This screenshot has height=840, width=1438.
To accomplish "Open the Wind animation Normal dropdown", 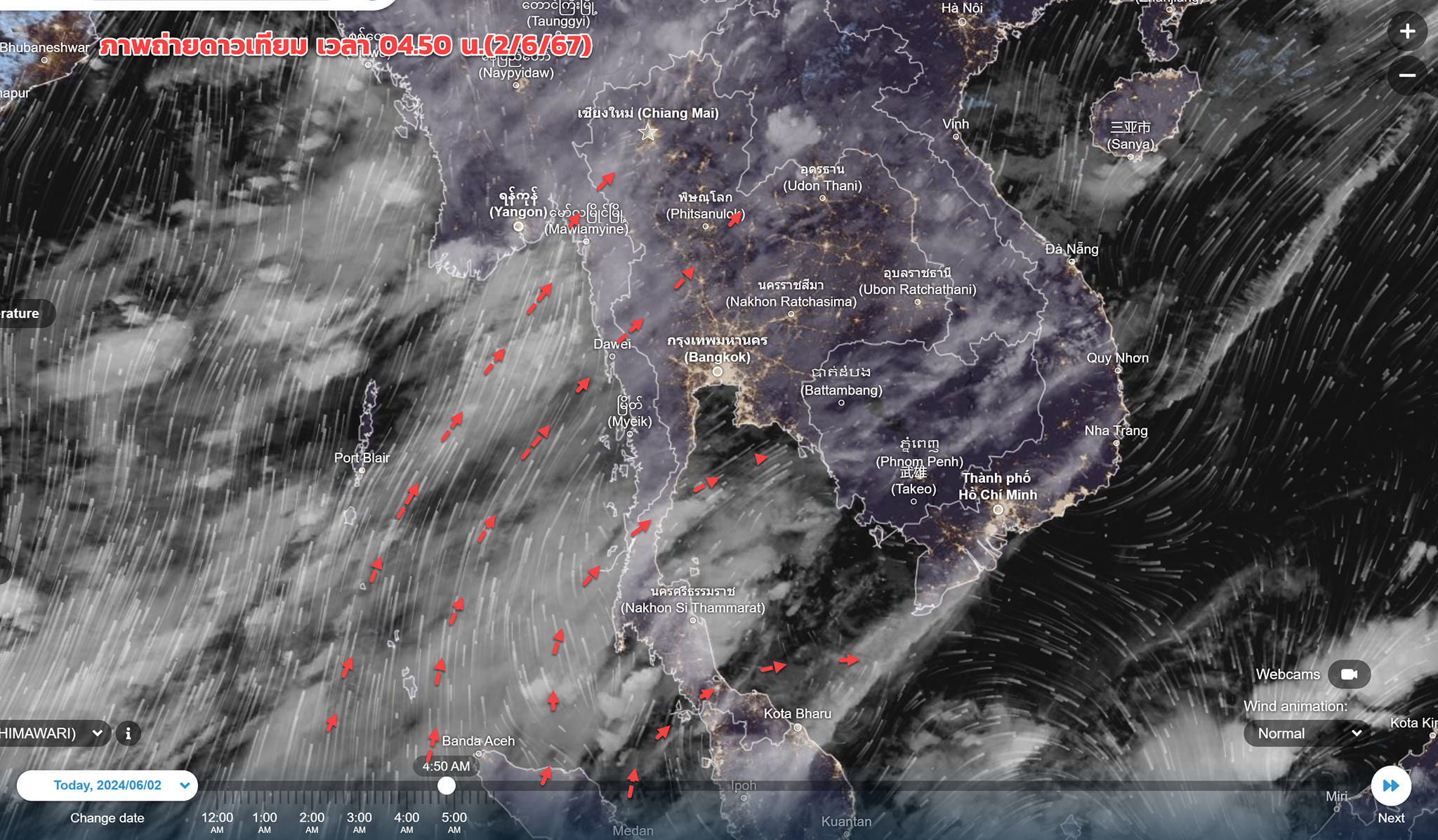I will (1307, 733).
